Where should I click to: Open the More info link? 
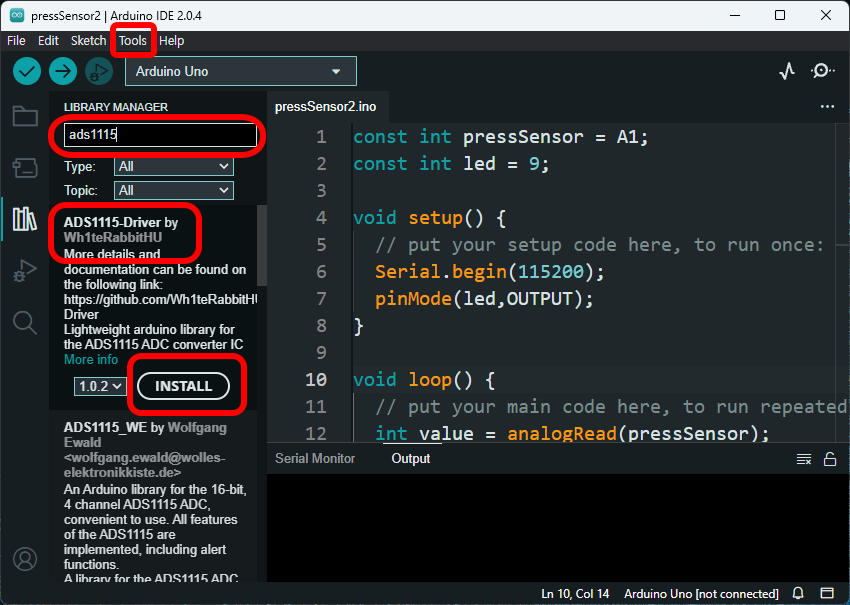point(91,359)
